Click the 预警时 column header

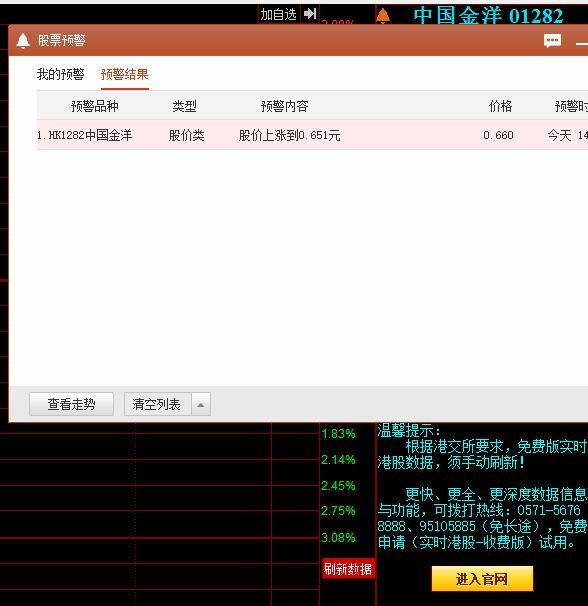571,106
